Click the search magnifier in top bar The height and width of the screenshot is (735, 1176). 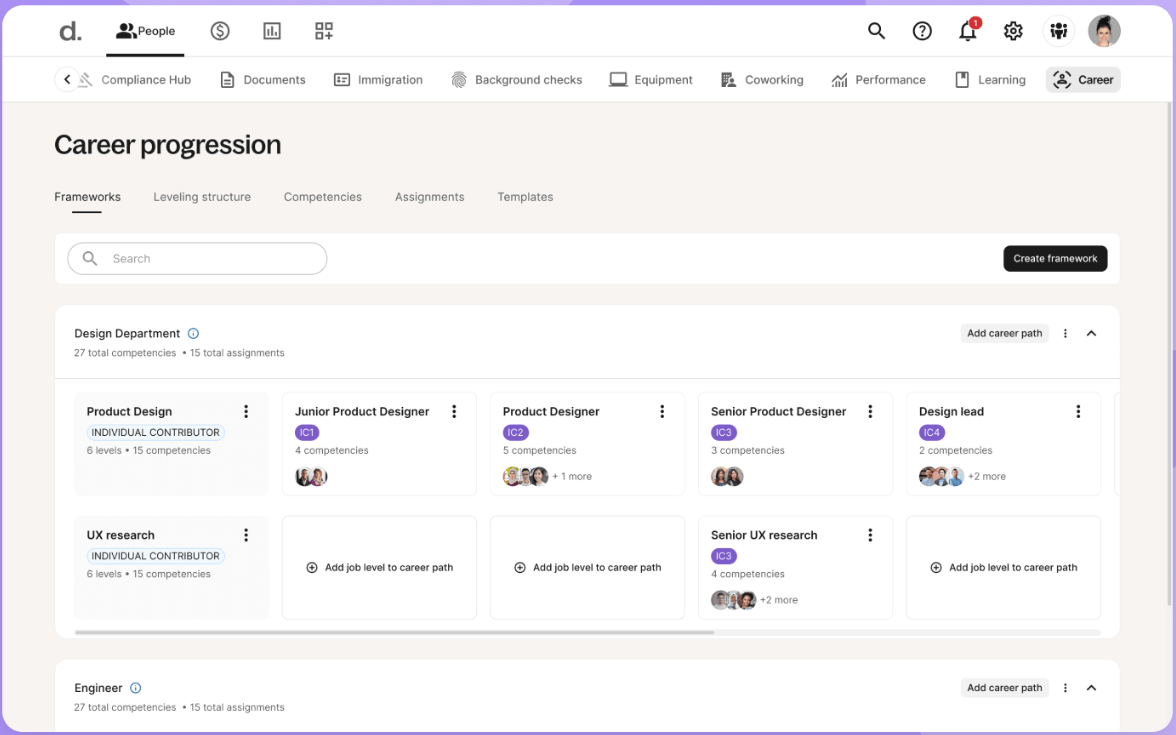click(x=876, y=31)
